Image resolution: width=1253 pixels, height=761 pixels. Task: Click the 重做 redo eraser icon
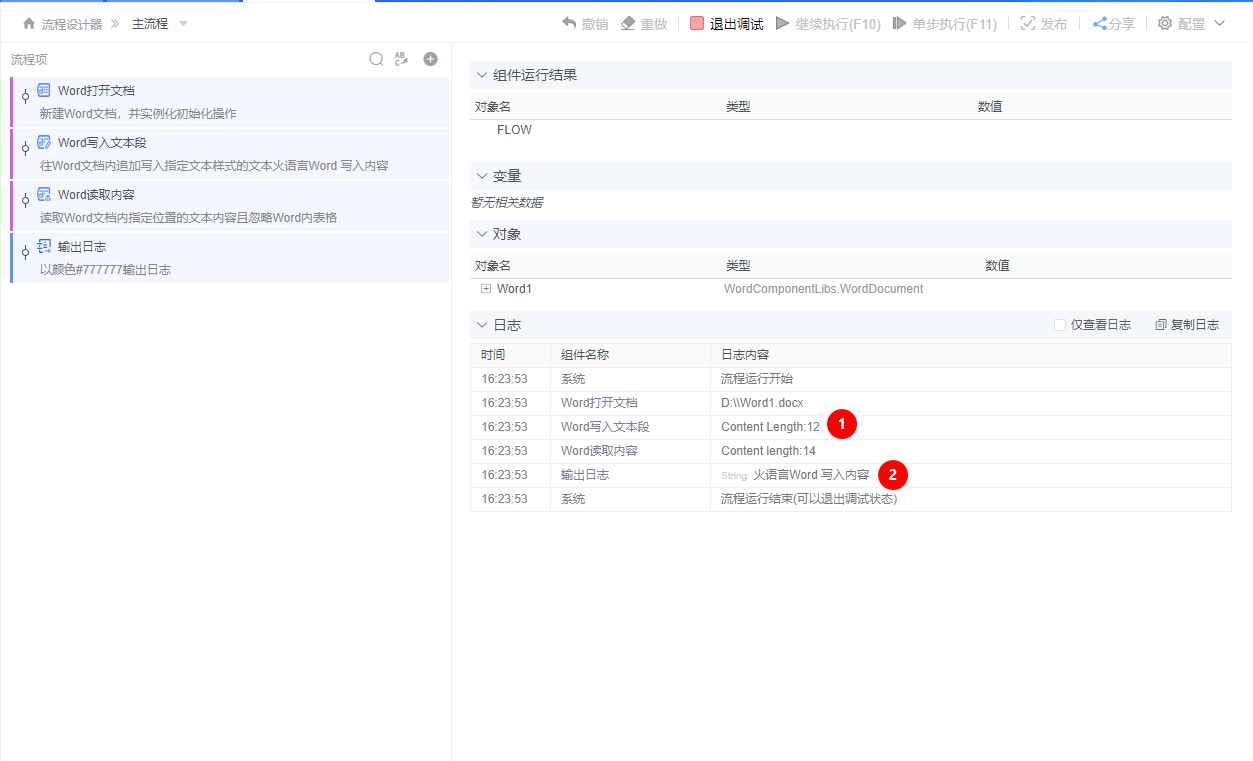(x=628, y=23)
